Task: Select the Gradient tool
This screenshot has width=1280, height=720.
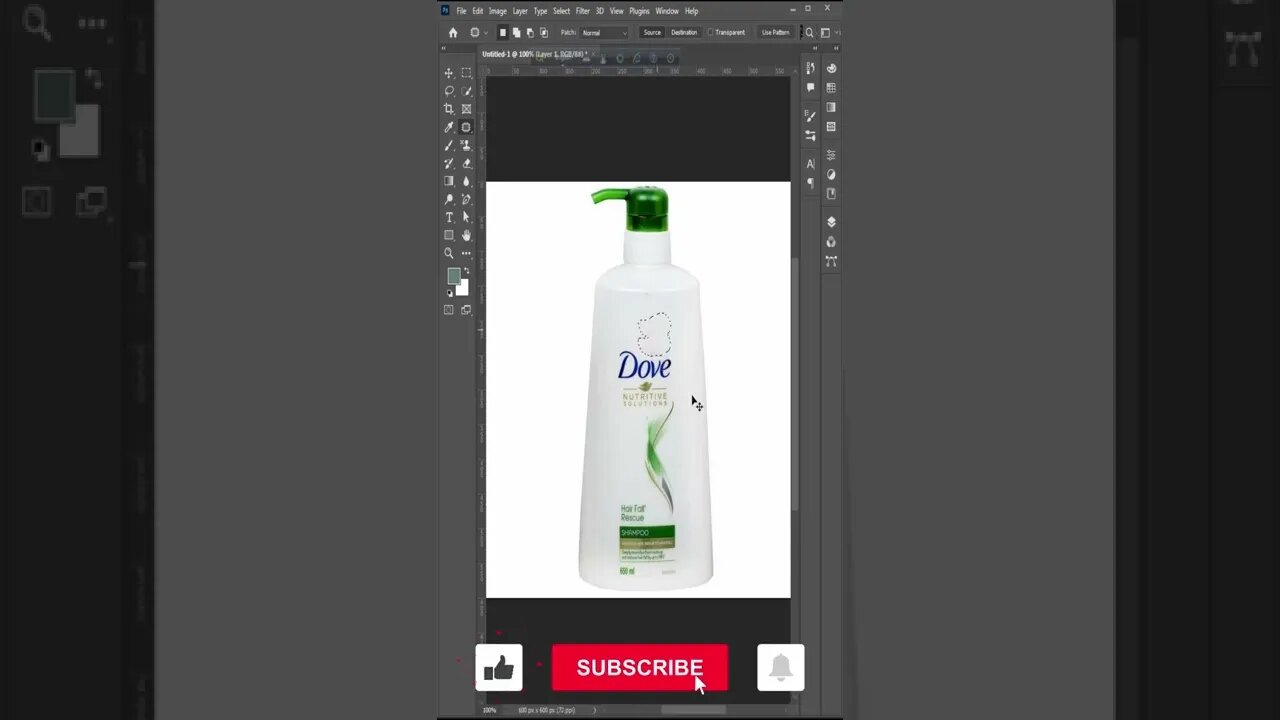Action: pyautogui.click(x=449, y=181)
